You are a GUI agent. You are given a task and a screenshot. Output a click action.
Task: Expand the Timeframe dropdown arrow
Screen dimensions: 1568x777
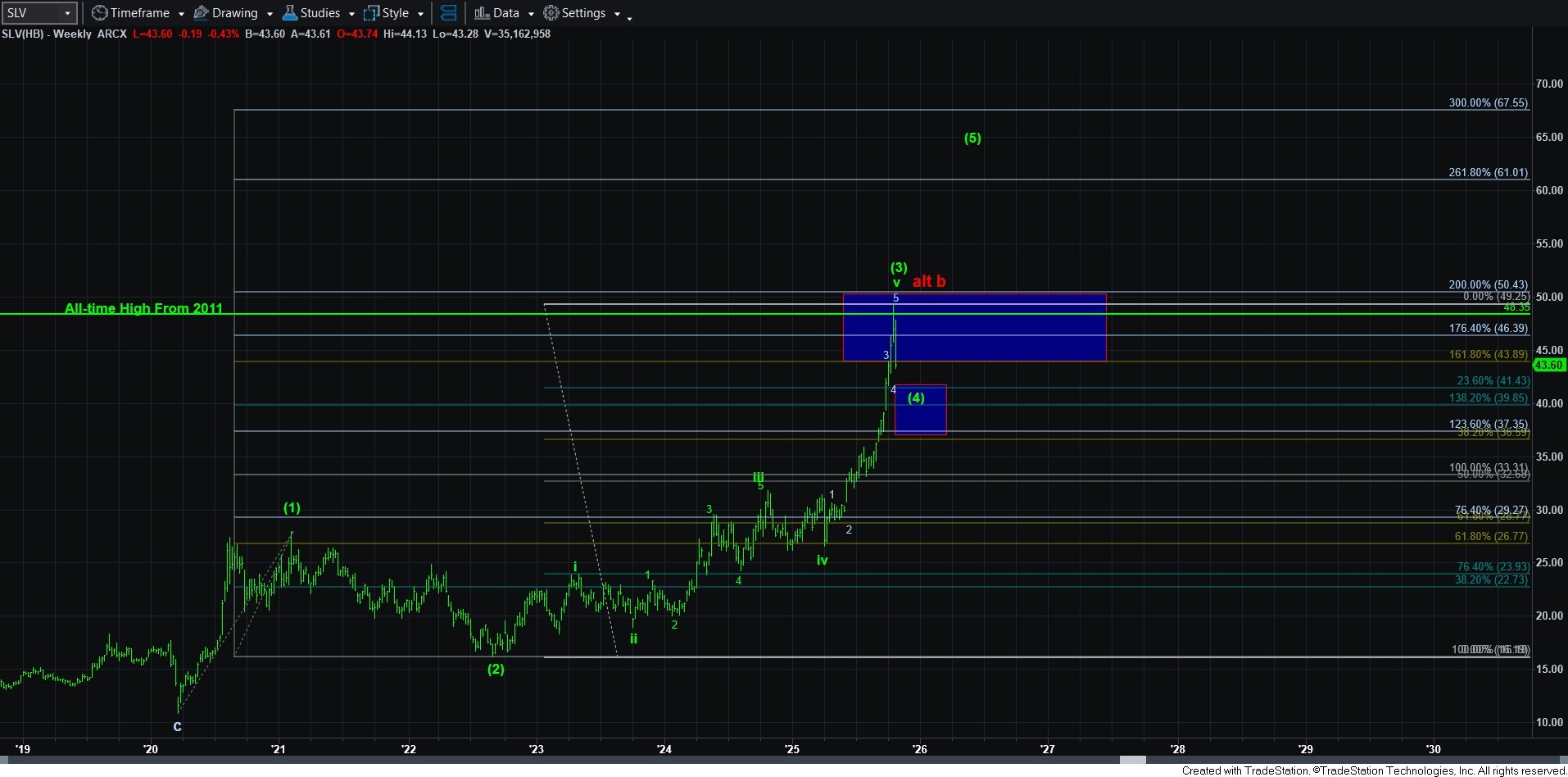pos(181,14)
